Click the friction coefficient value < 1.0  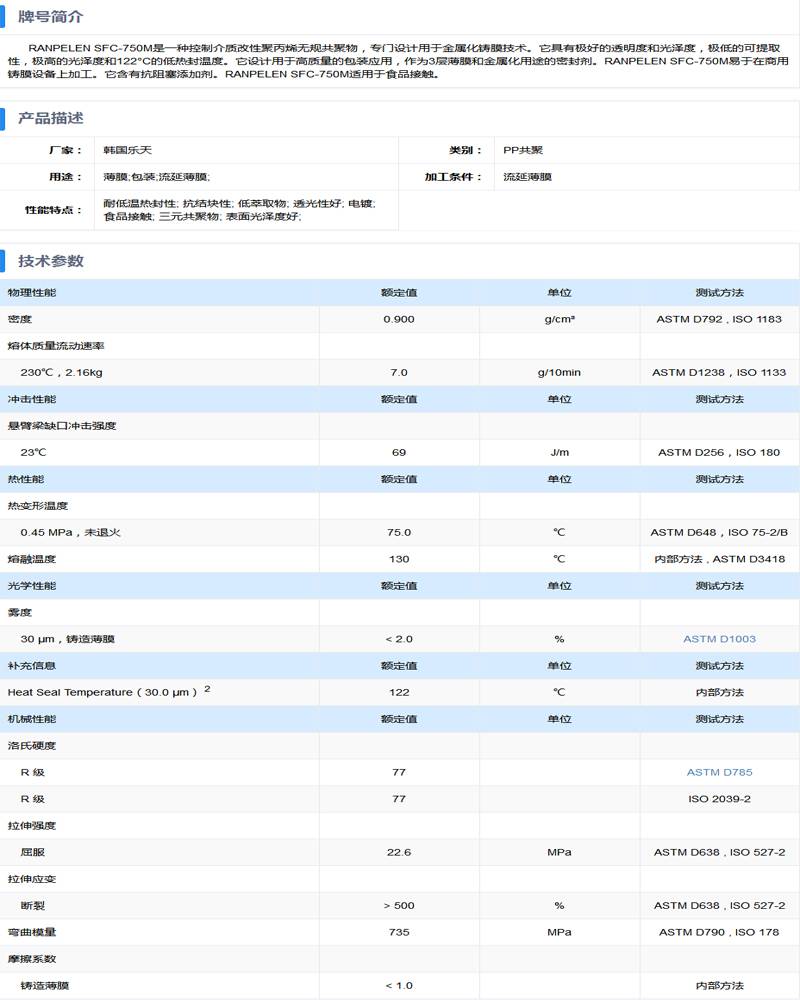coord(399,986)
